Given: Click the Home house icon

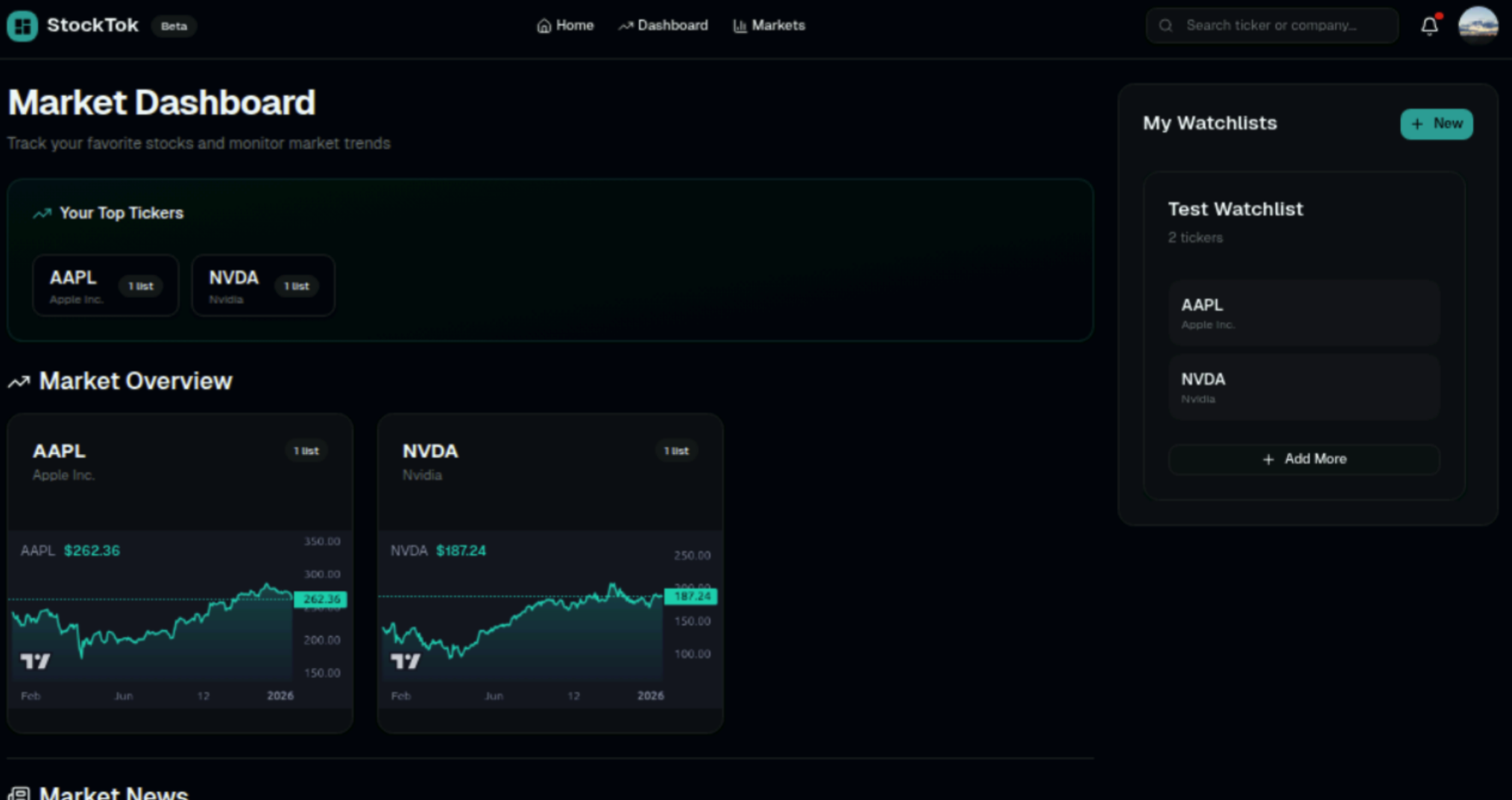Looking at the screenshot, I should [x=544, y=26].
